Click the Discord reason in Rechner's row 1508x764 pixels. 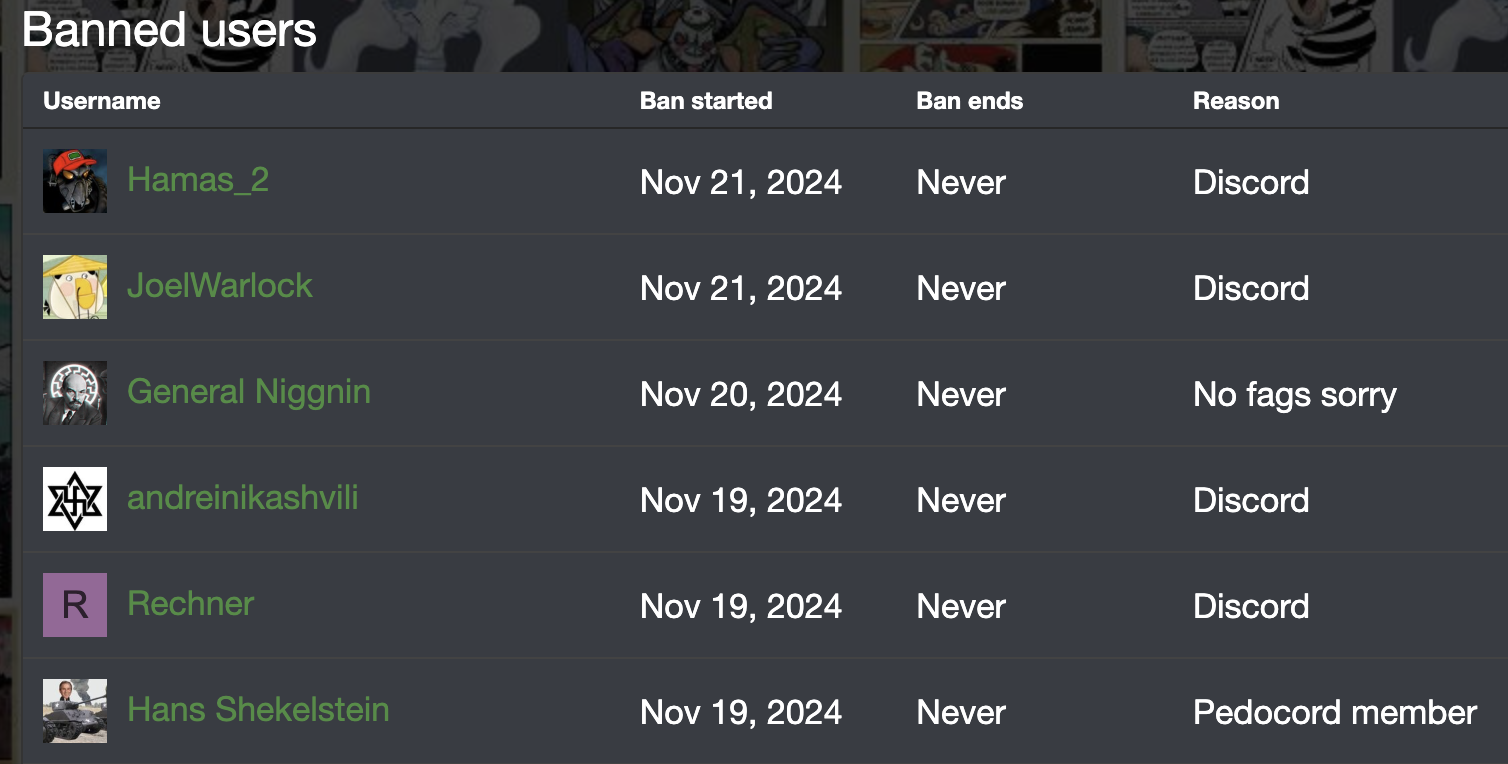[x=1251, y=606]
